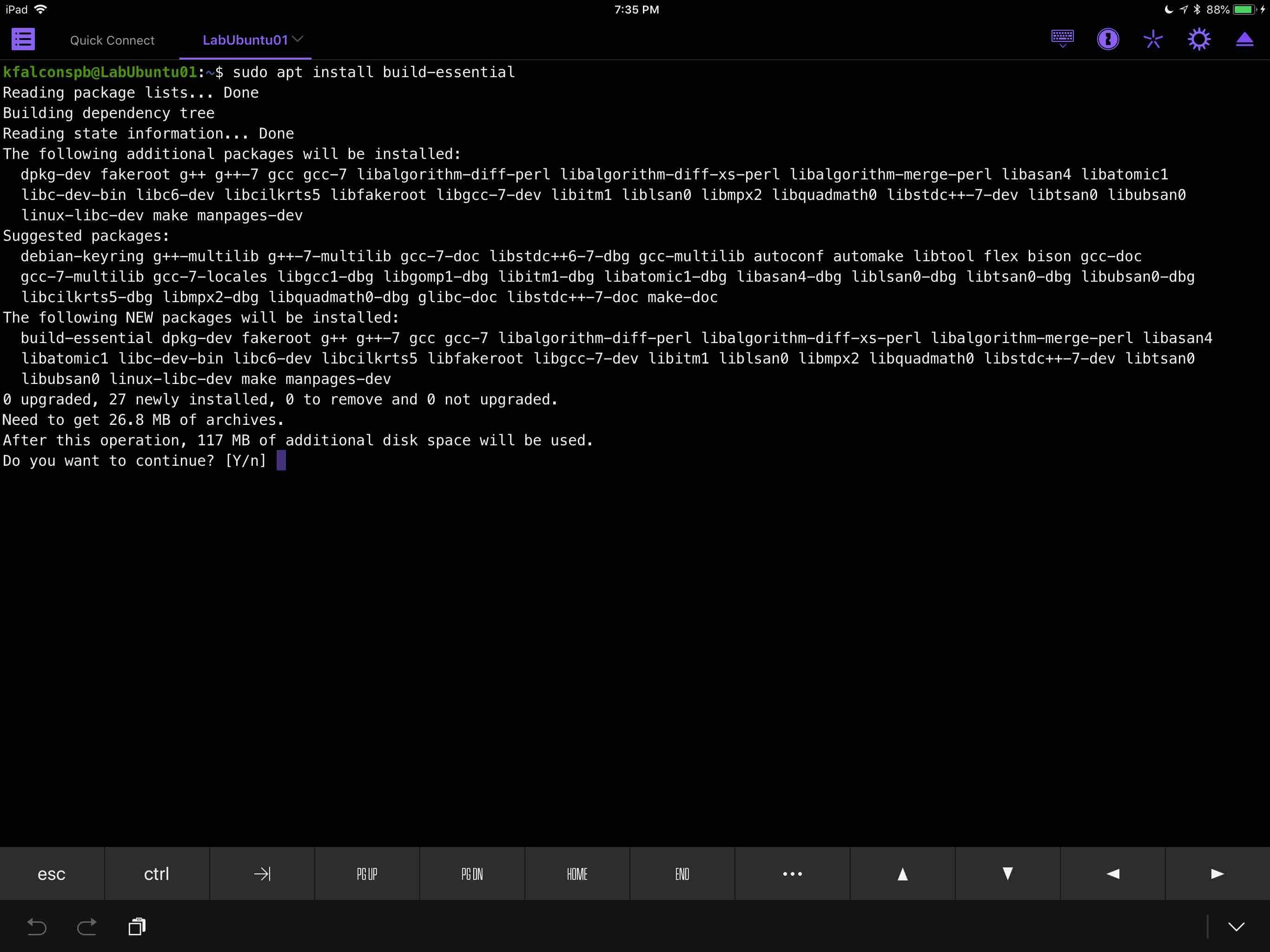Tap the left arrow key
This screenshot has height=952, width=1270.
[1113, 873]
